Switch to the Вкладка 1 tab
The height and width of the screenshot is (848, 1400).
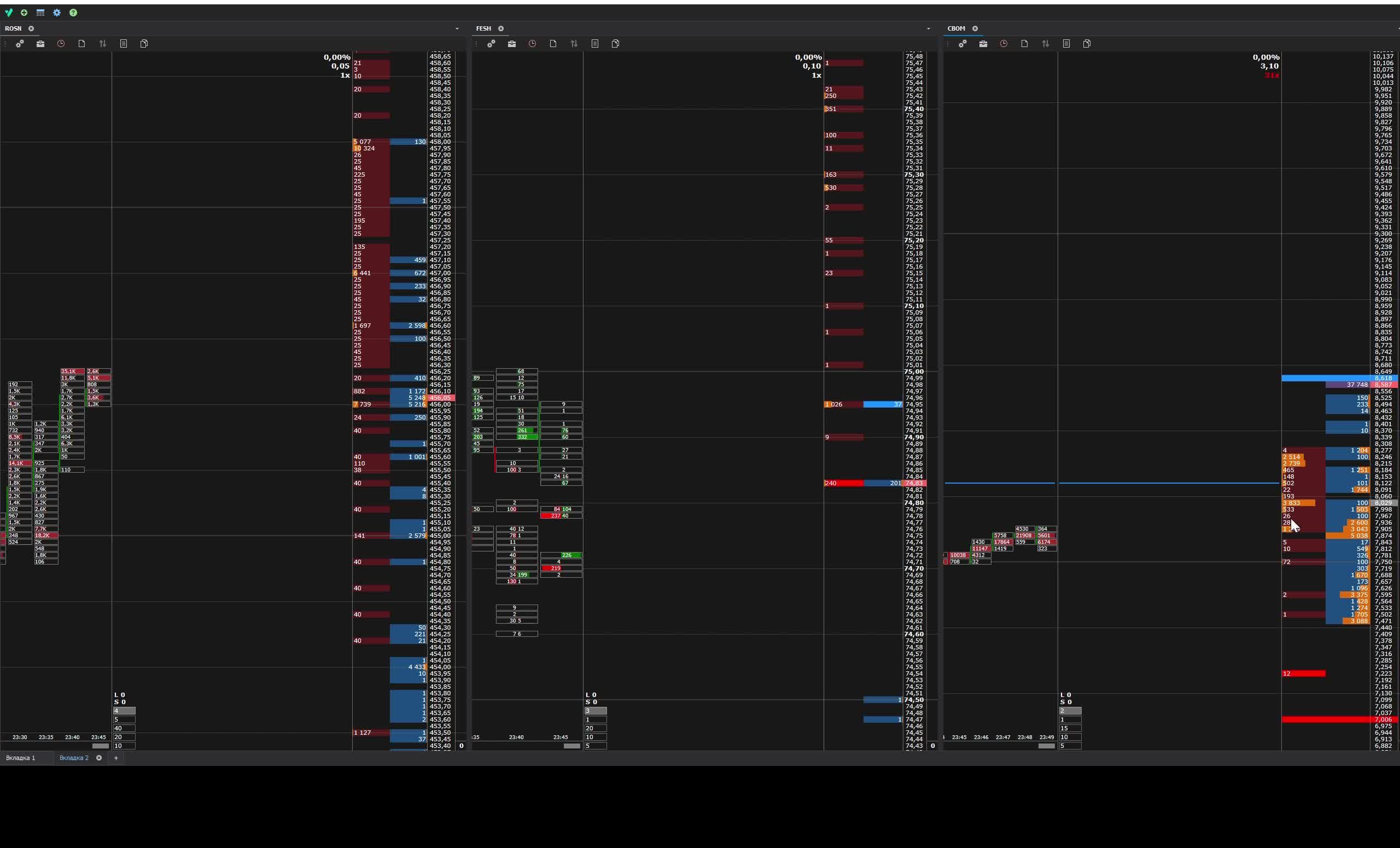click(20, 758)
